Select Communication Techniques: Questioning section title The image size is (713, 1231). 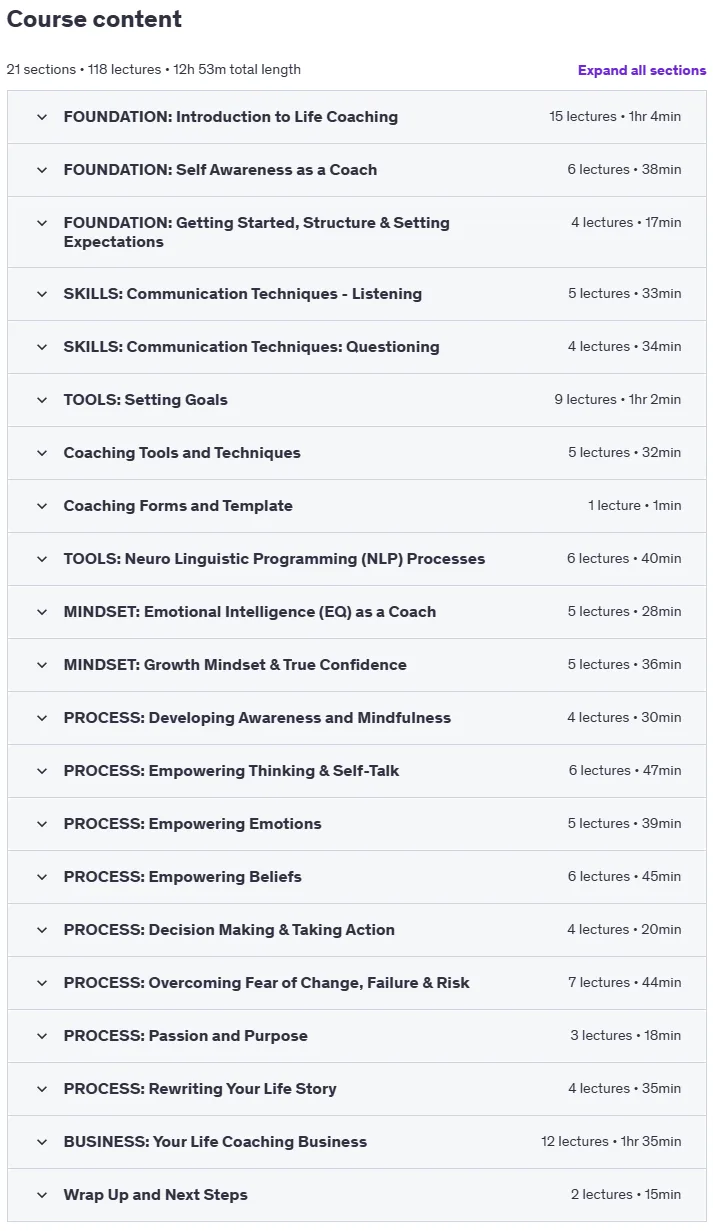pyautogui.click(x=251, y=347)
